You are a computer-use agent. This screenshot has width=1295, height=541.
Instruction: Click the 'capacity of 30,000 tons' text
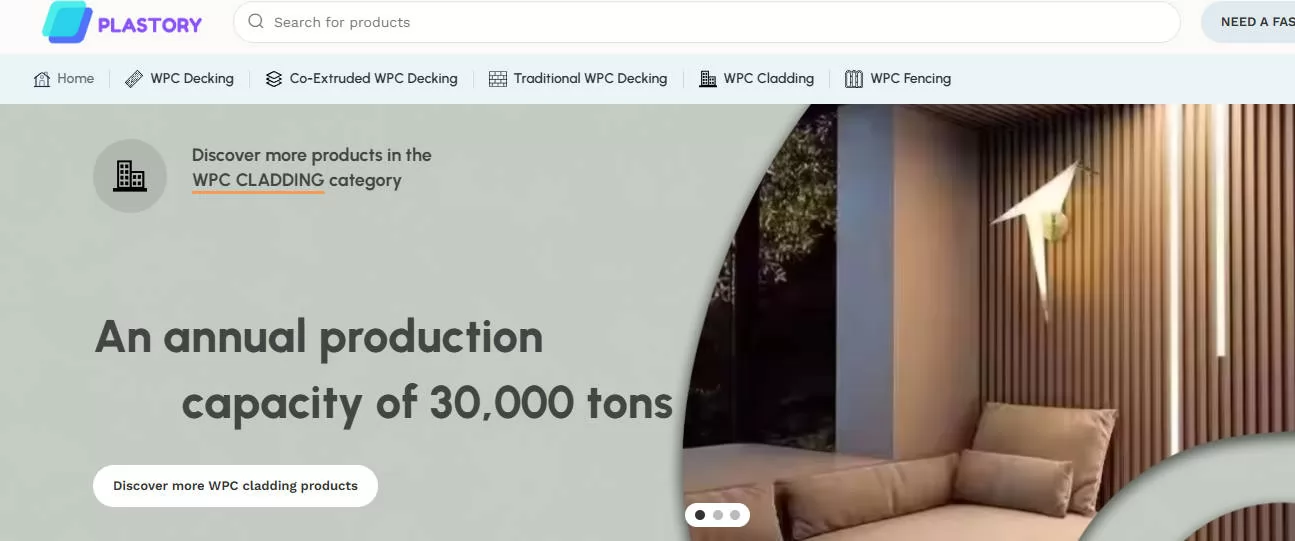[x=427, y=403]
